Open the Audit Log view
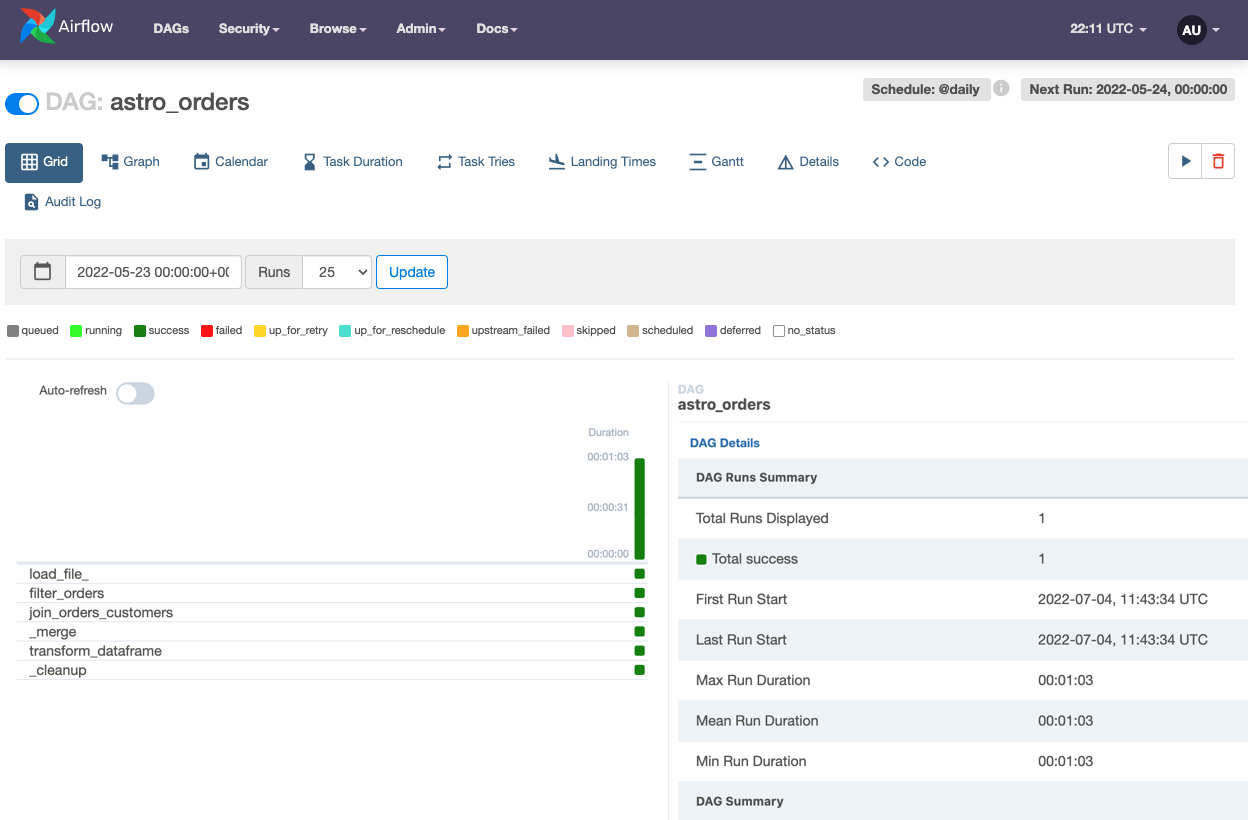Screen dimensions: 1248x820 [63, 202]
